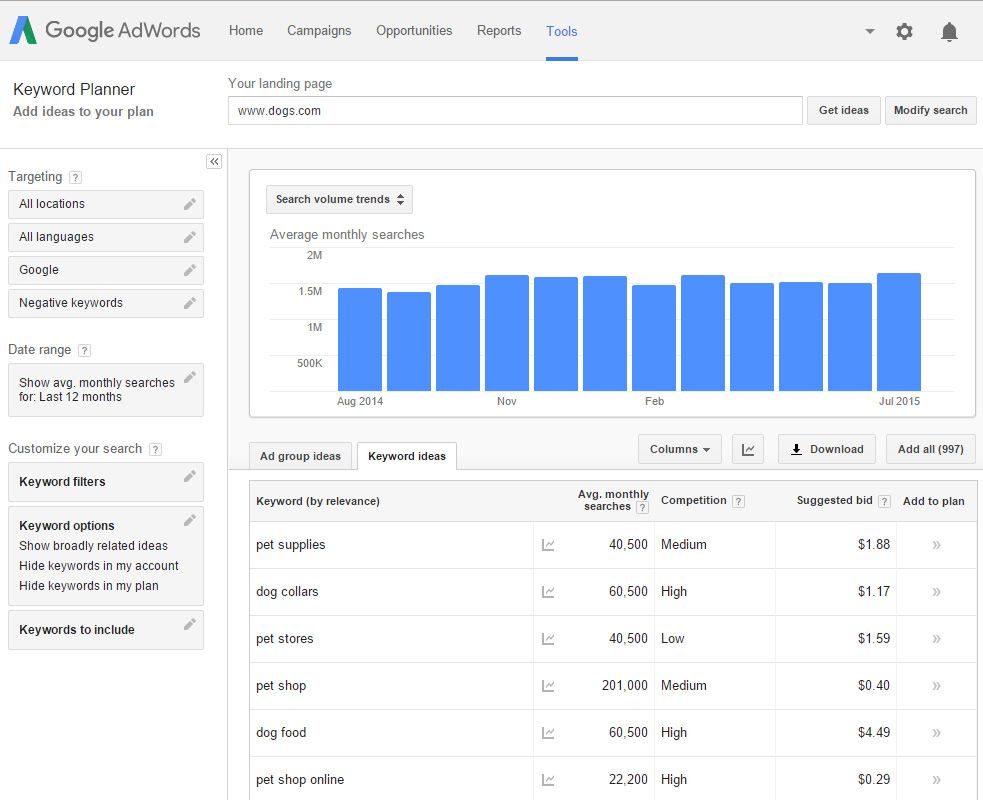Open Customize your search help icon
The height and width of the screenshot is (800, 983).
click(x=155, y=450)
